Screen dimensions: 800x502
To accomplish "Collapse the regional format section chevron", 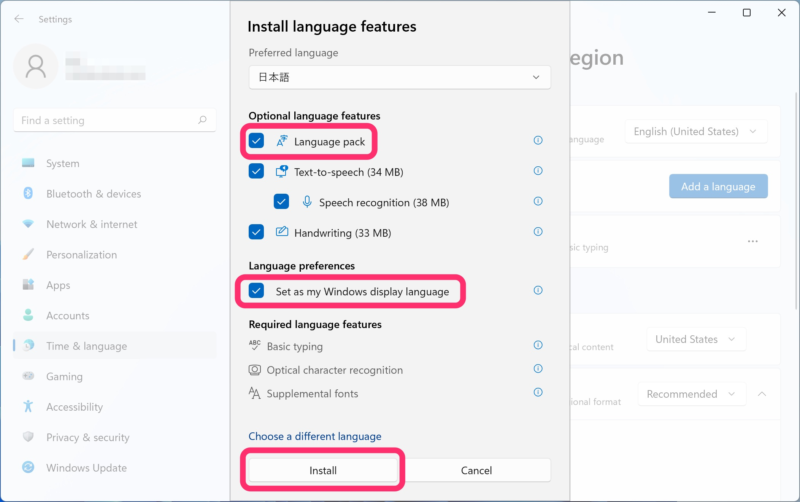I will click(x=762, y=394).
